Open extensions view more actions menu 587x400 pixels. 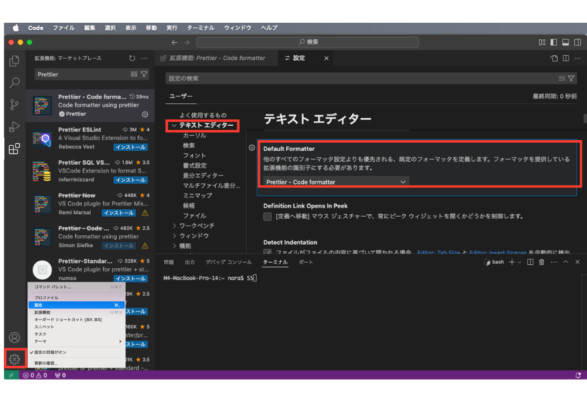pos(144,58)
